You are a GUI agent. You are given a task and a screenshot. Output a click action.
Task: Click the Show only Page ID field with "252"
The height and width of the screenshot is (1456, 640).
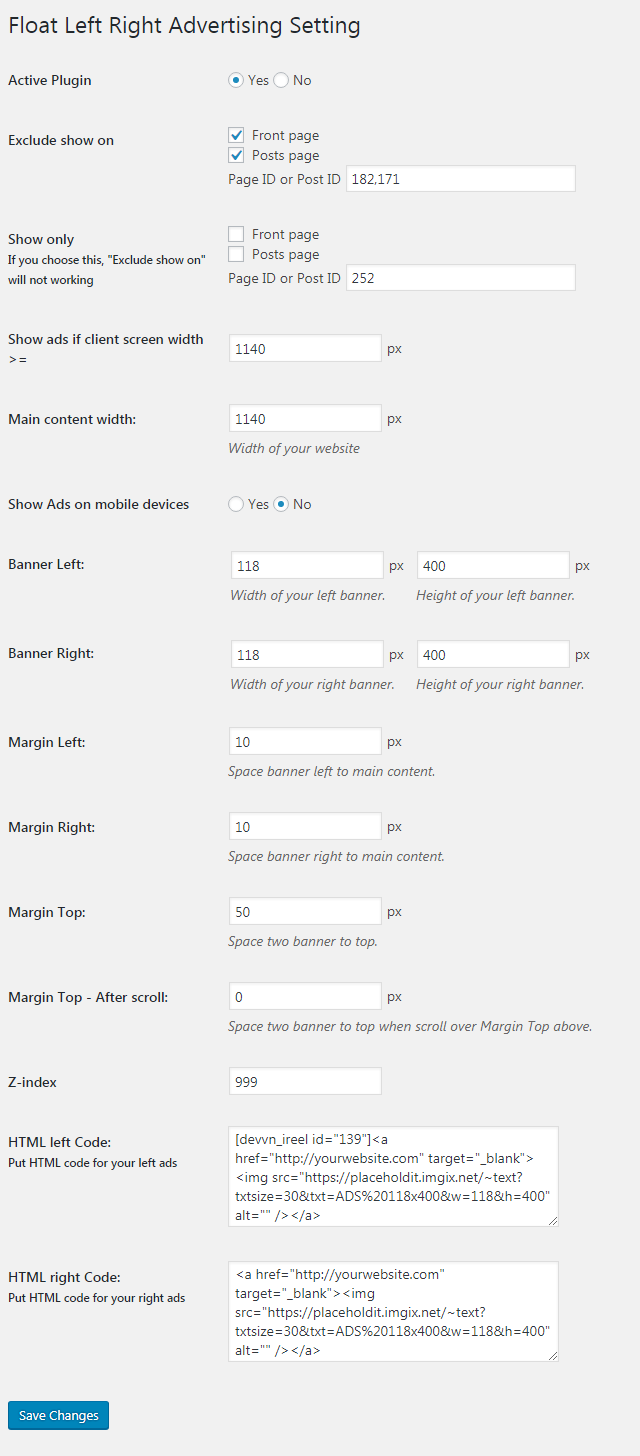tap(460, 277)
